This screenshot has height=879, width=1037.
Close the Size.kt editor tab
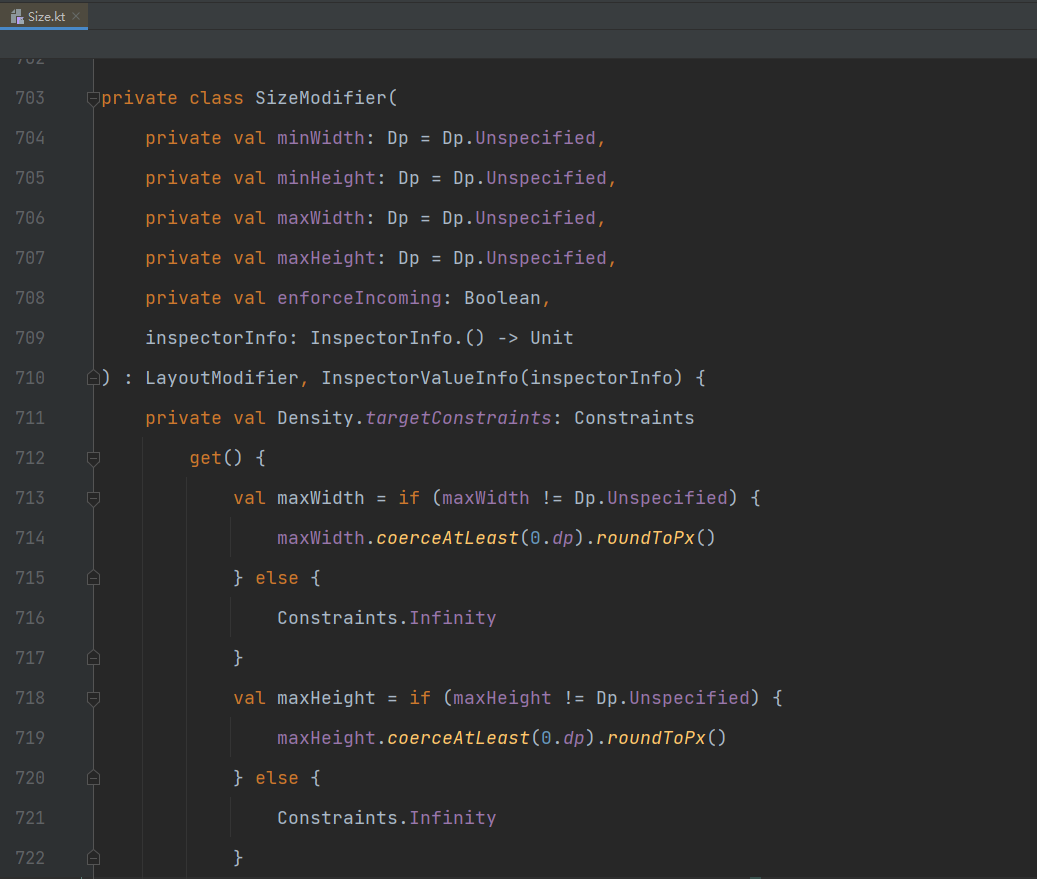(x=78, y=16)
